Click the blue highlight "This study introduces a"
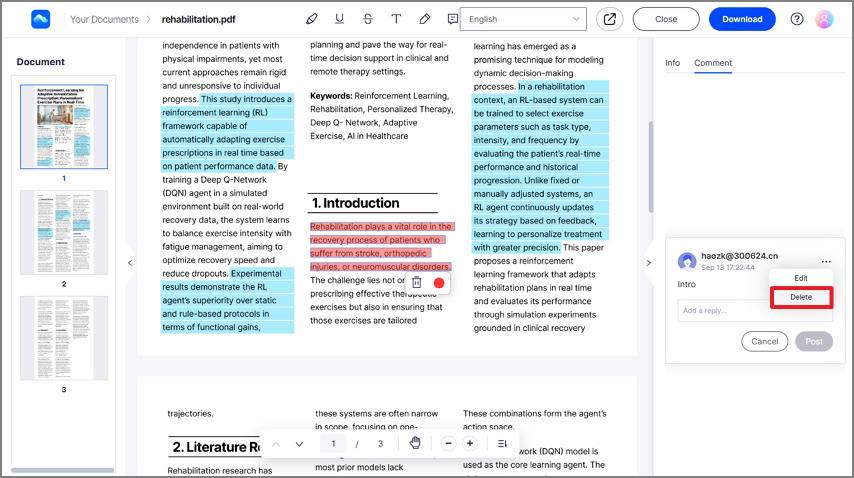The width and height of the screenshot is (854, 478). (246, 99)
